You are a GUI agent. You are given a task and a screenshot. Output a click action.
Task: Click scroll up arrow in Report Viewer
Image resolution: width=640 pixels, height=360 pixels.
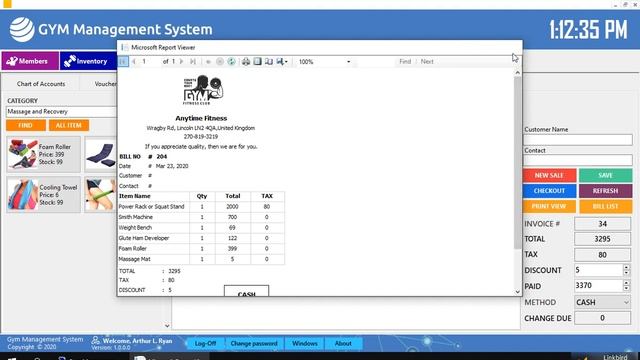click(x=518, y=72)
